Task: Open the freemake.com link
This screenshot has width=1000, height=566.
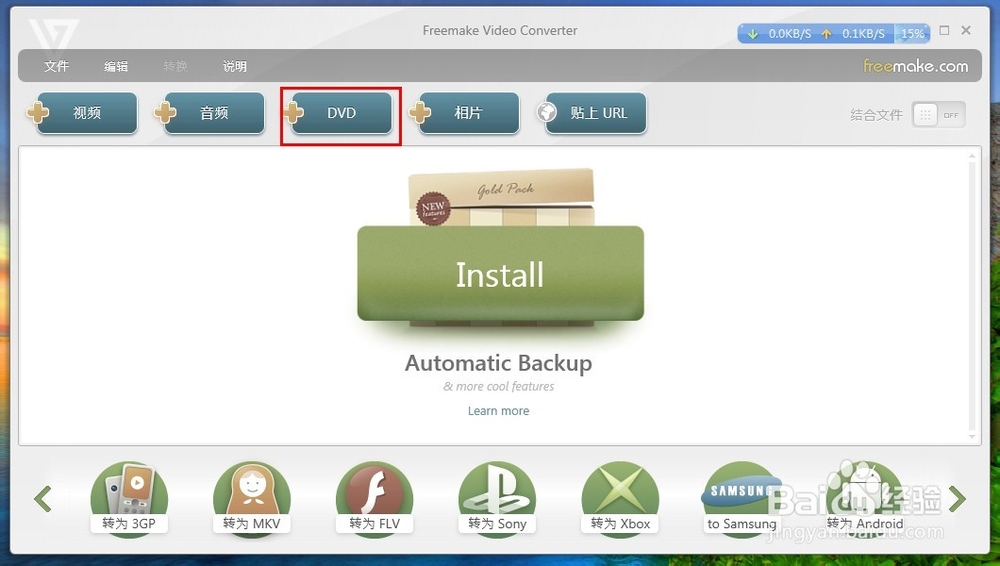Action: pos(915,66)
